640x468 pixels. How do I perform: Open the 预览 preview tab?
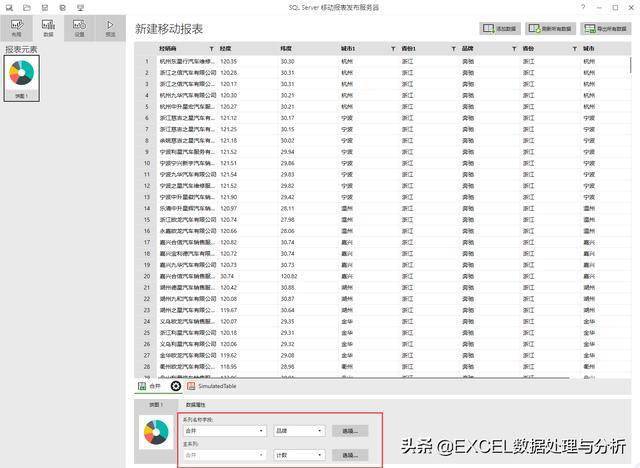[x=110, y=28]
